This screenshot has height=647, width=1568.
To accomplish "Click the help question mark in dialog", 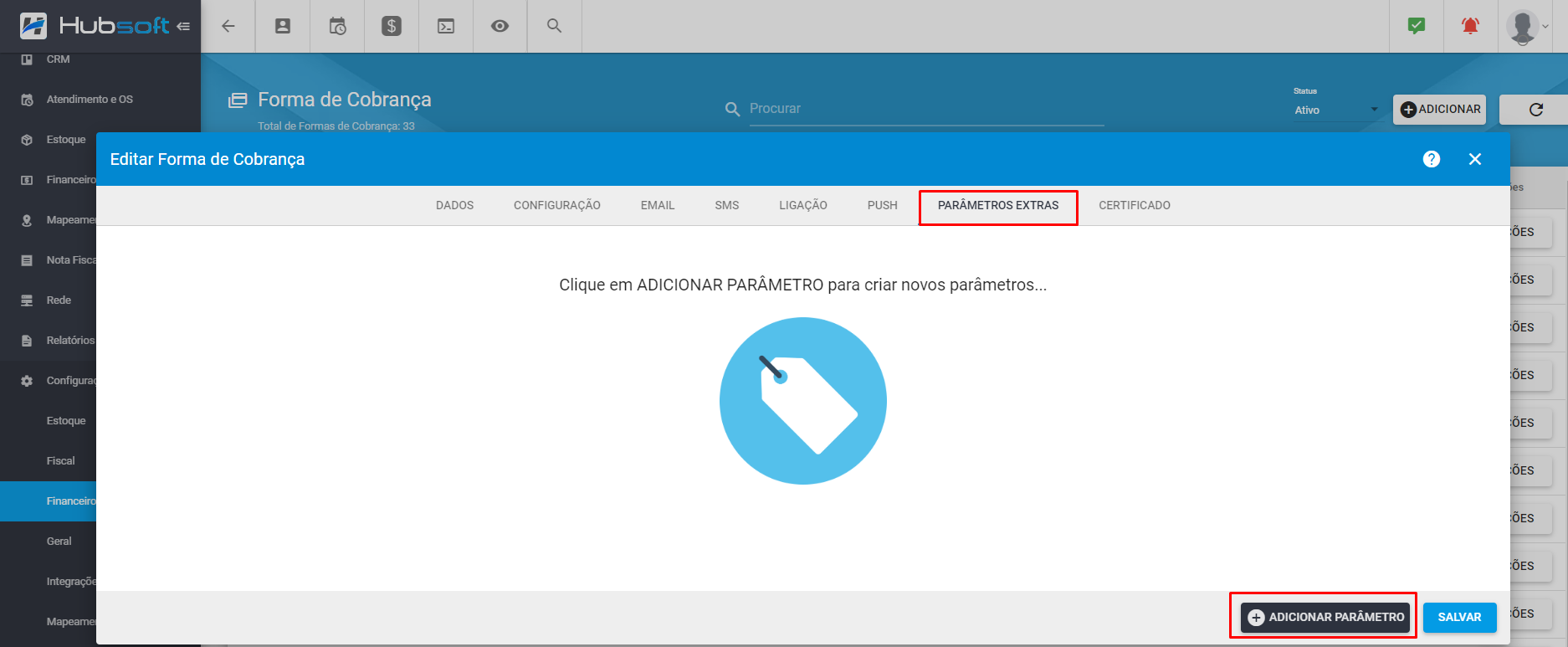I will point(1432,159).
